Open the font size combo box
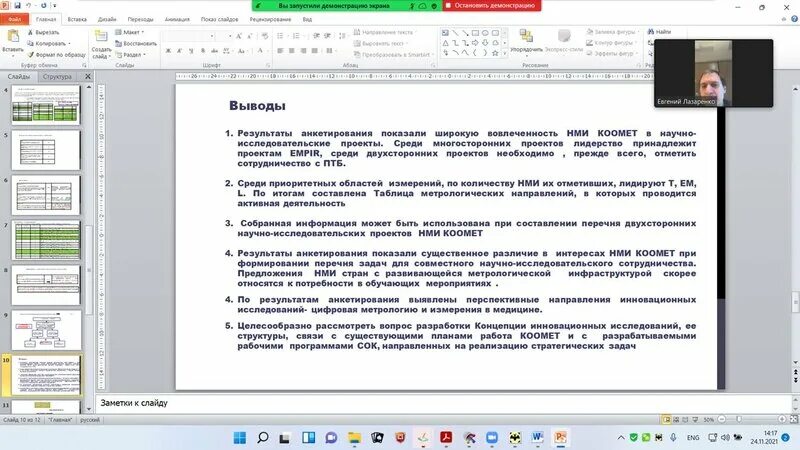The width and height of the screenshot is (800, 450). 224,36
